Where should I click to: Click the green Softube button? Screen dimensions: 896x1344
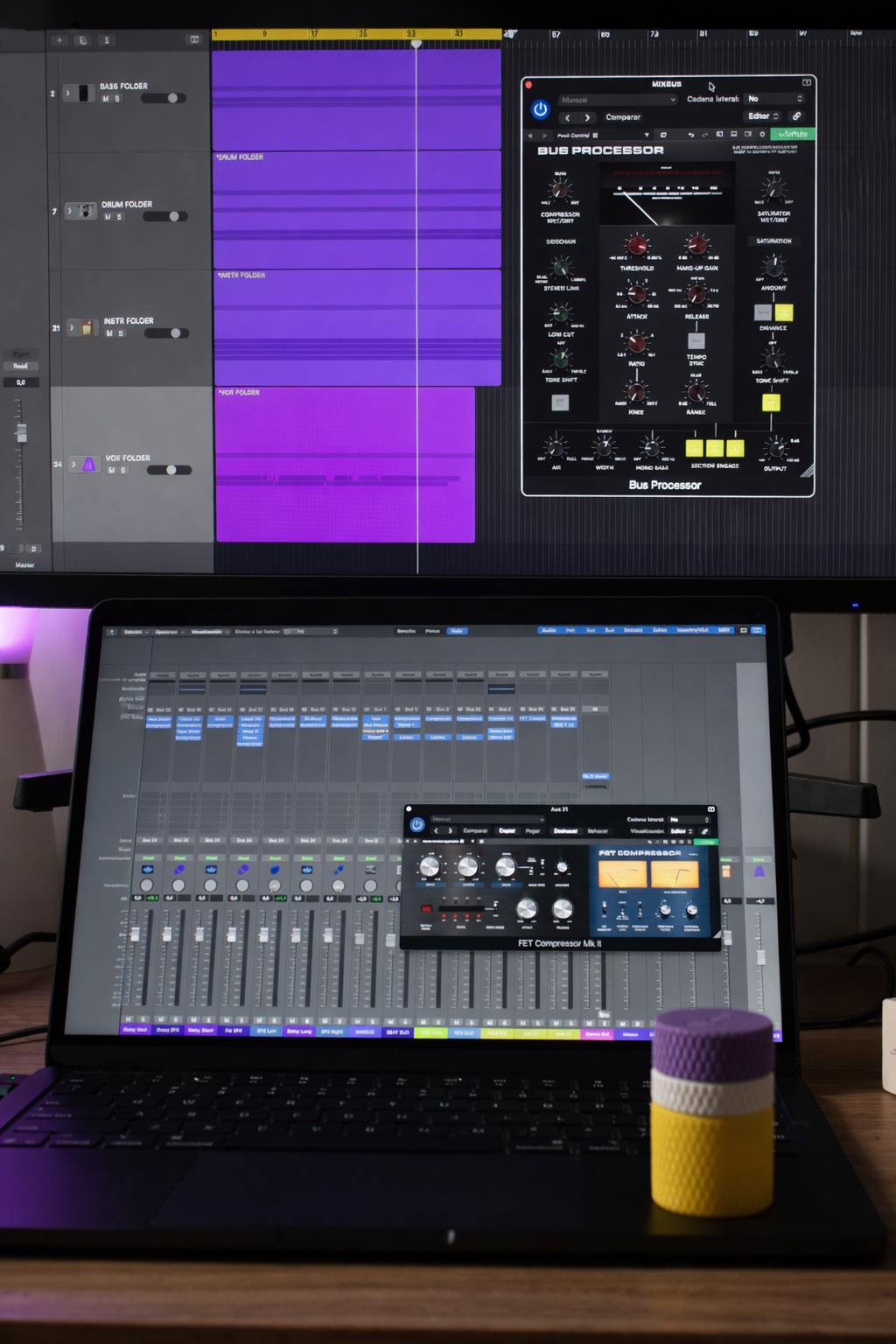[793, 134]
